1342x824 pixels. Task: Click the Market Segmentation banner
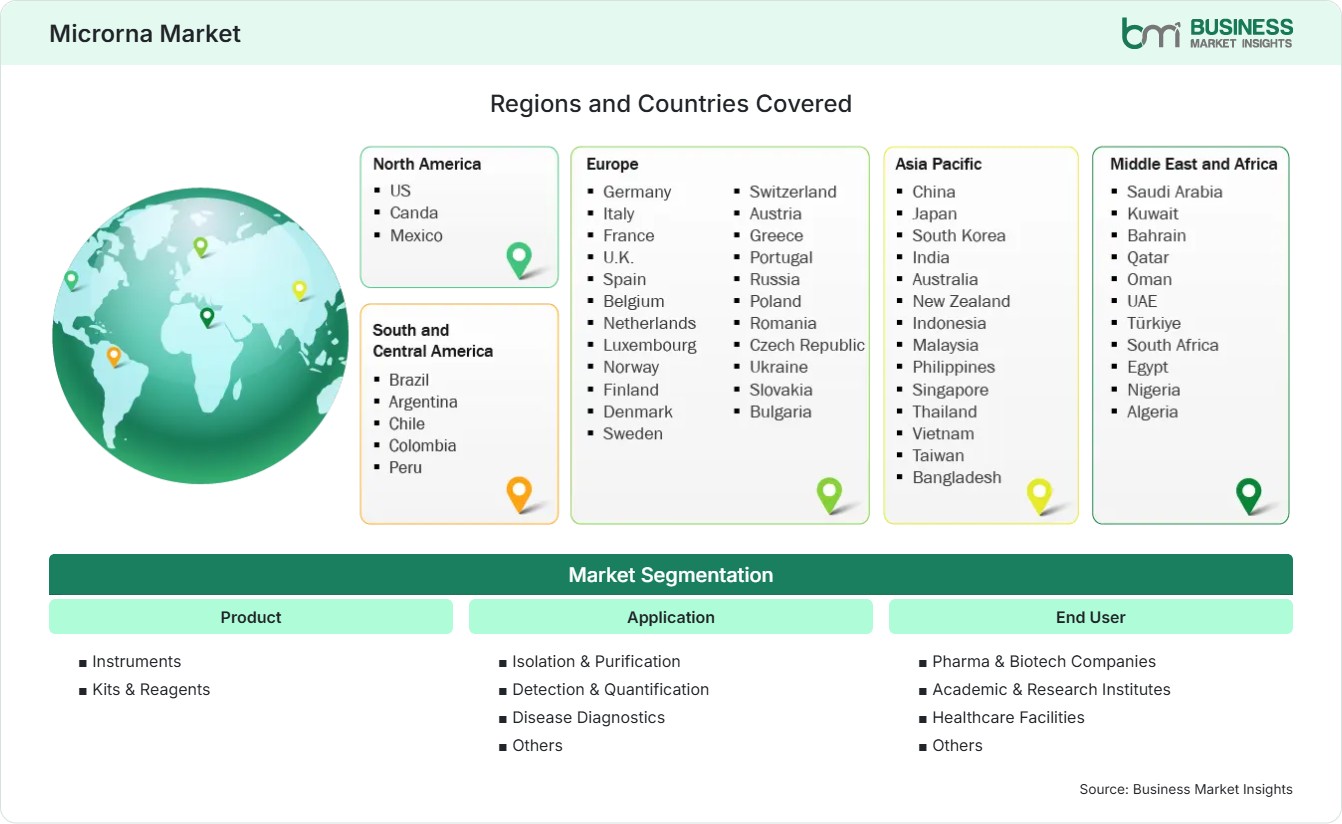(671, 575)
